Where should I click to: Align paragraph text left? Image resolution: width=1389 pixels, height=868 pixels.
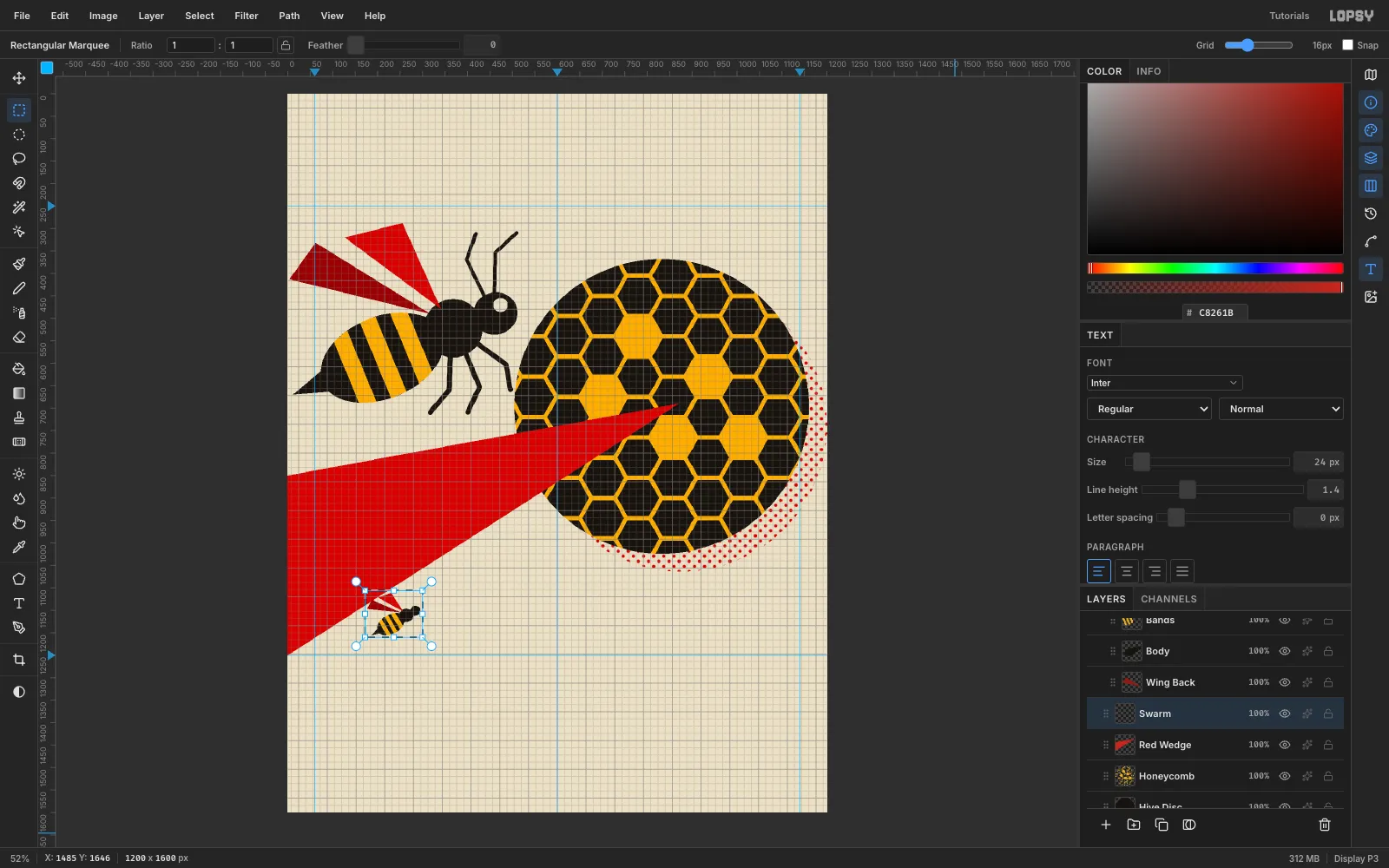coord(1098,571)
